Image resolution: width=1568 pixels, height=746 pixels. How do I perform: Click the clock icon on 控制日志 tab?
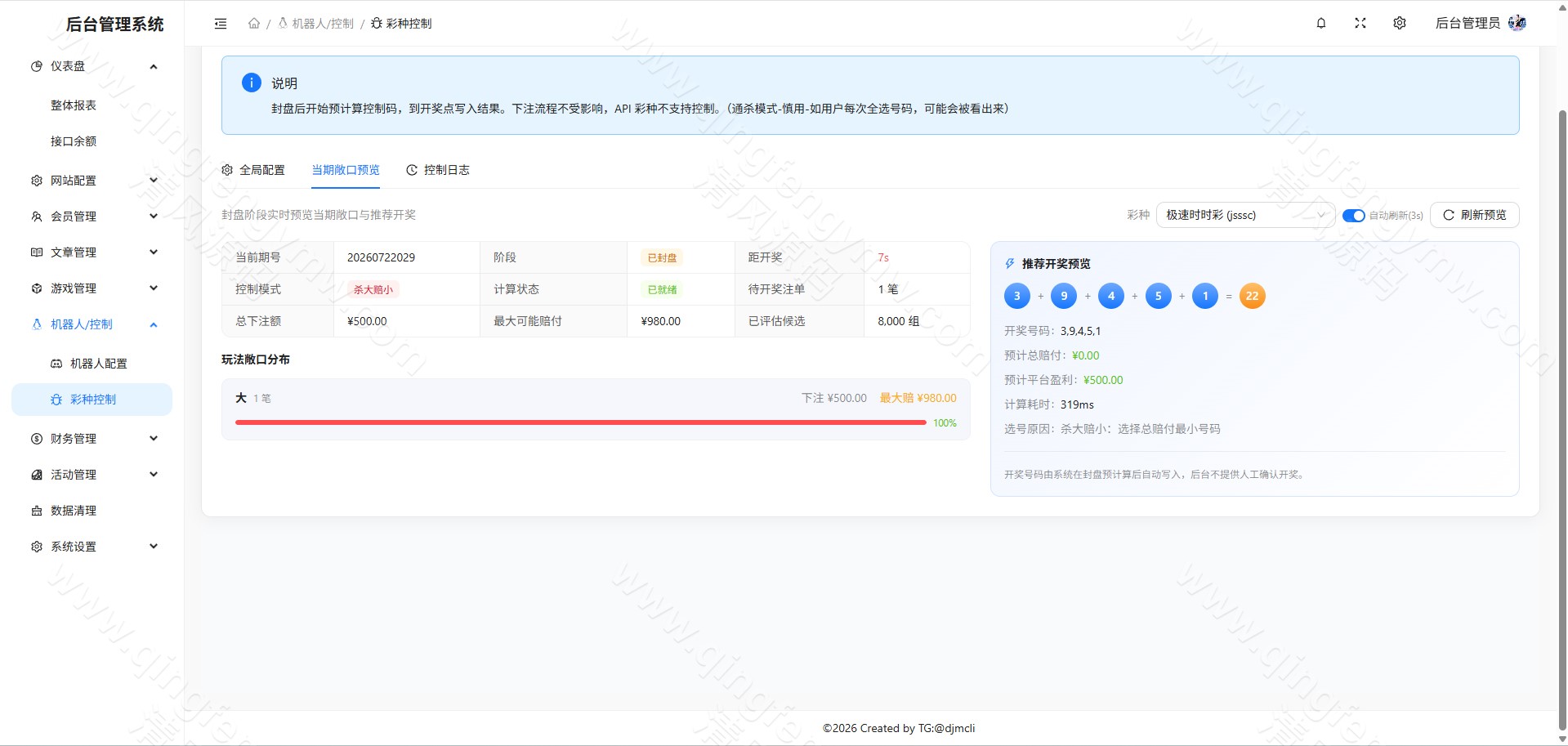412,170
